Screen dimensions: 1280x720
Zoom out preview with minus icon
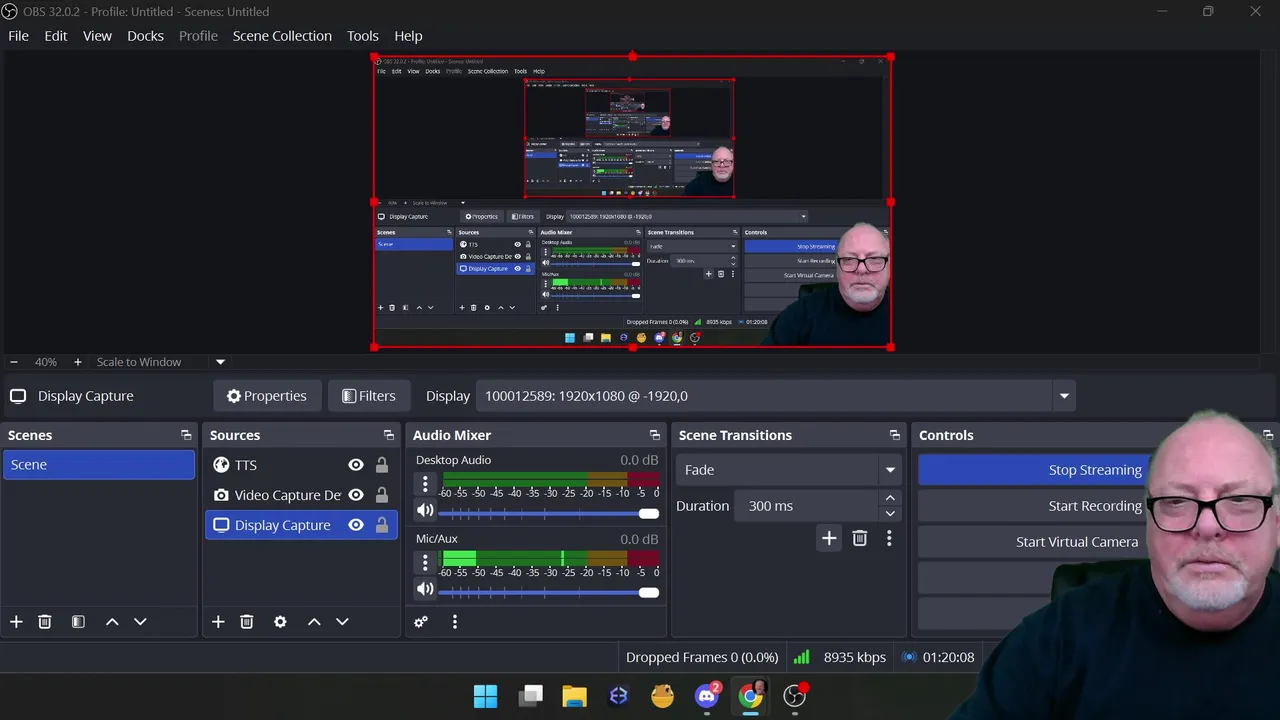click(x=13, y=362)
